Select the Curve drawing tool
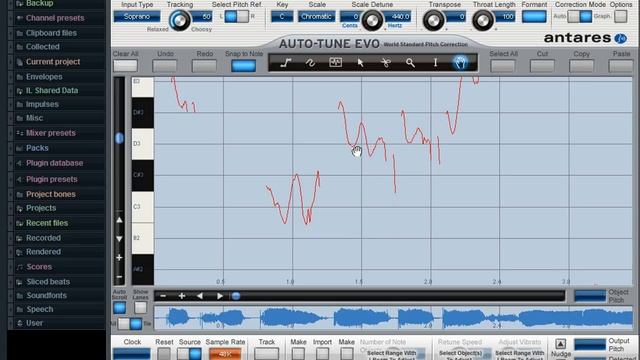Viewport: 640px width, 360px height. [311, 63]
